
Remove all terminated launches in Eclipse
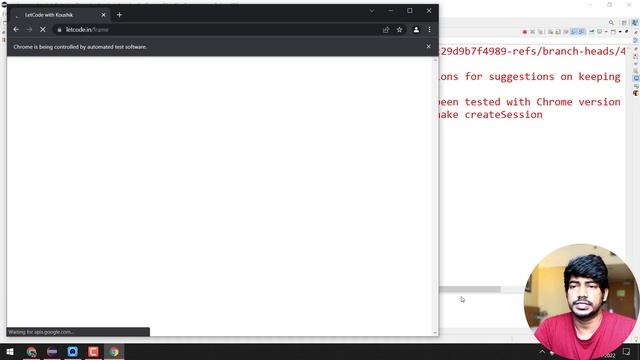pyautogui.click(x=540, y=31)
